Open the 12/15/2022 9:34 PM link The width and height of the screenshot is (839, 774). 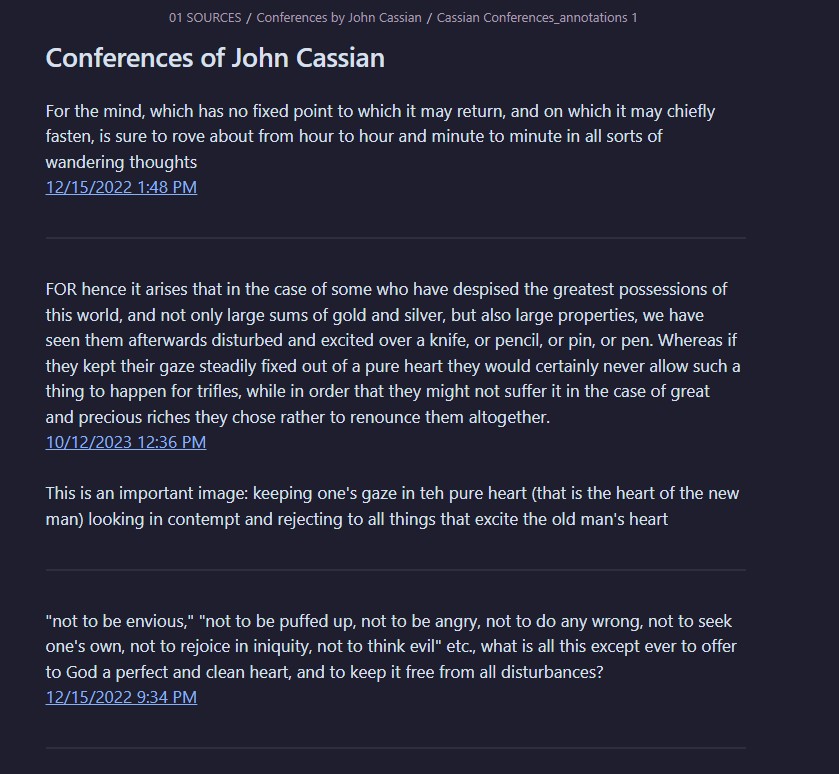[x=121, y=697]
